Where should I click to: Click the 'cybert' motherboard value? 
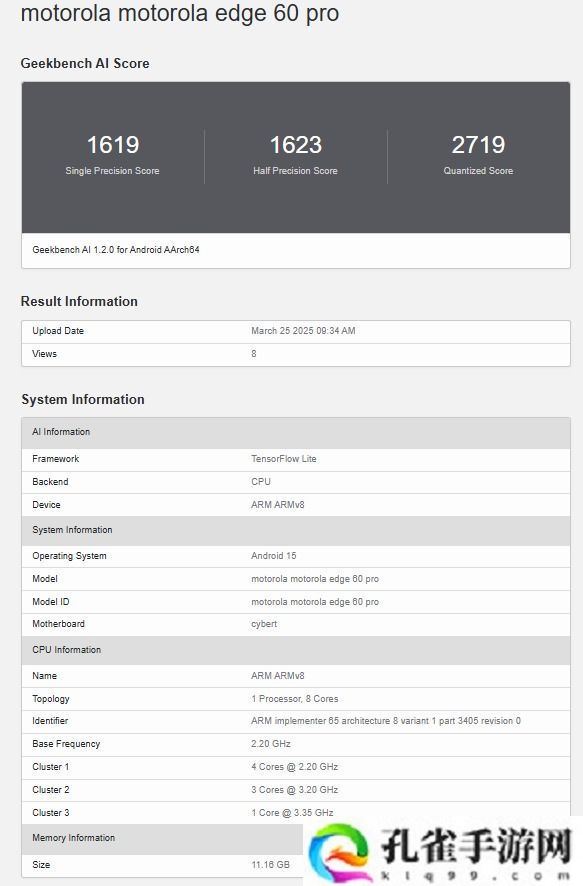coord(264,624)
